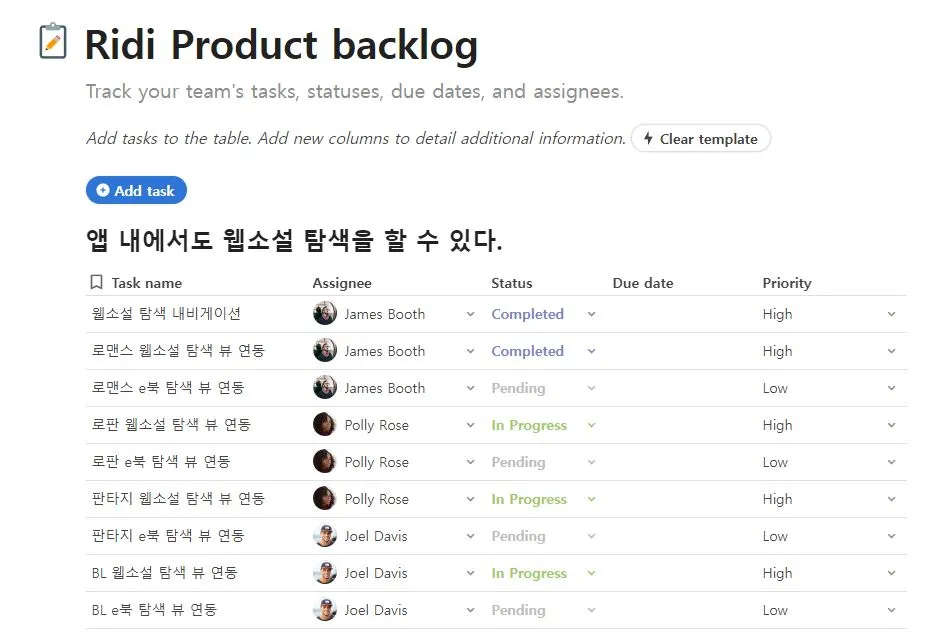Select task name 로판 웹소설 탐색 뷰 연동
The height and width of the screenshot is (635, 939).
tap(171, 425)
